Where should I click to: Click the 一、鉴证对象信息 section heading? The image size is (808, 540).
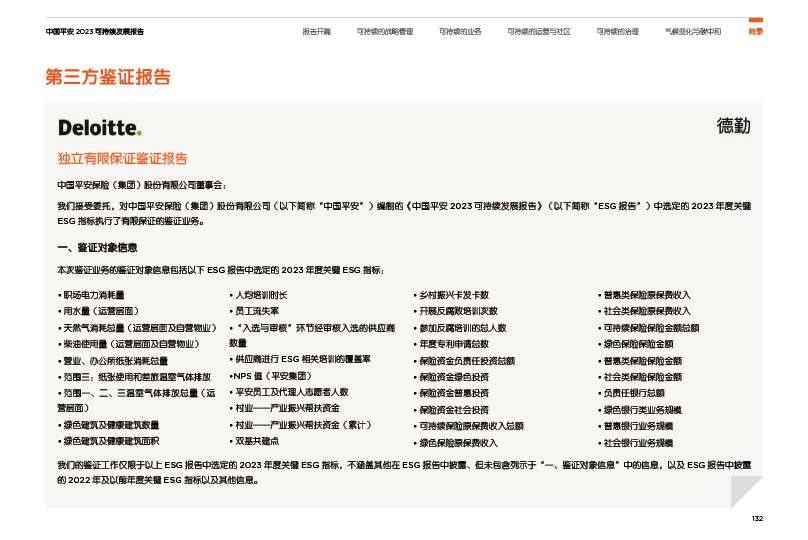[x=97, y=247]
